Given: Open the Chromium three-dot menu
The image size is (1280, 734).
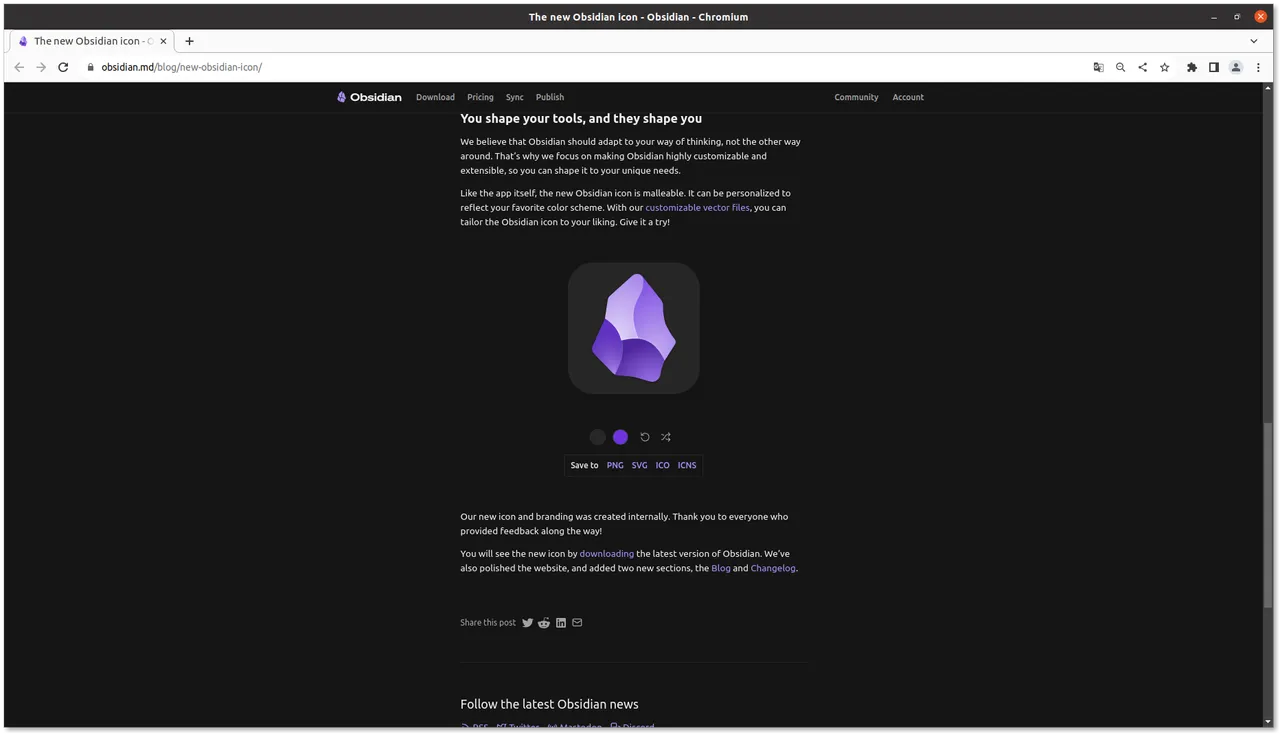Looking at the screenshot, I should pyautogui.click(x=1257, y=67).
